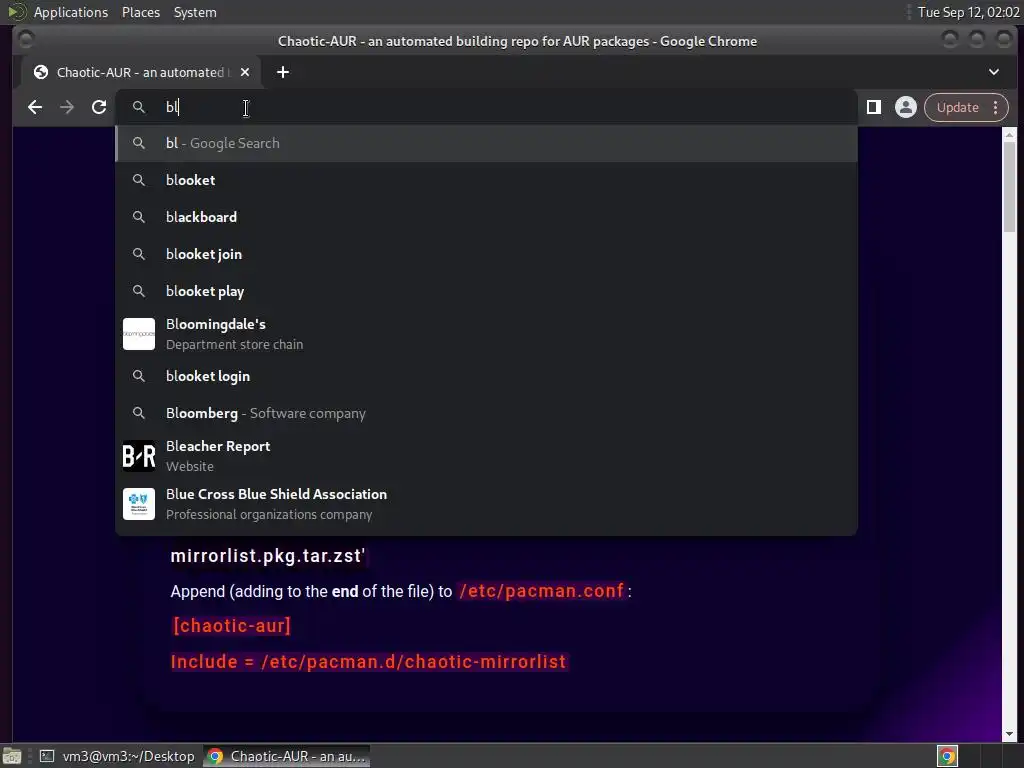Select the 'blooket play' suggestion

(x=487, y=291)
